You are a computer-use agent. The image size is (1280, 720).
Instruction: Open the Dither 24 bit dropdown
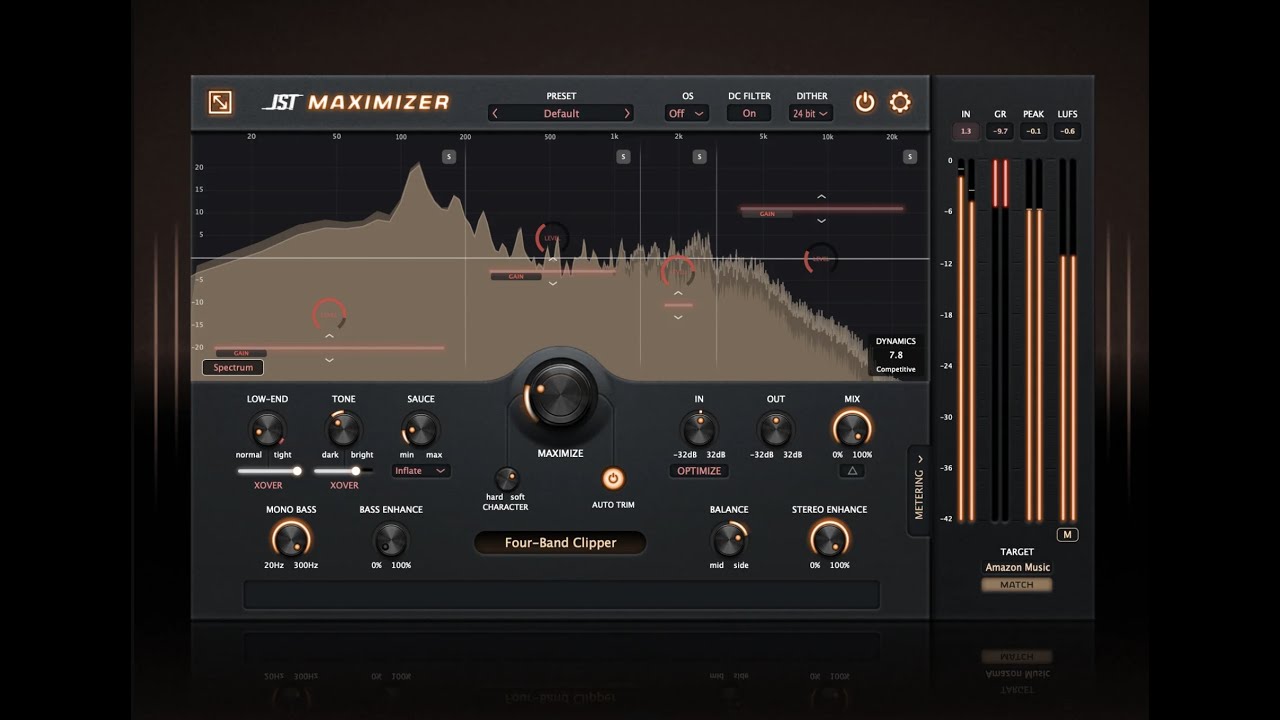tap(811, 113)
